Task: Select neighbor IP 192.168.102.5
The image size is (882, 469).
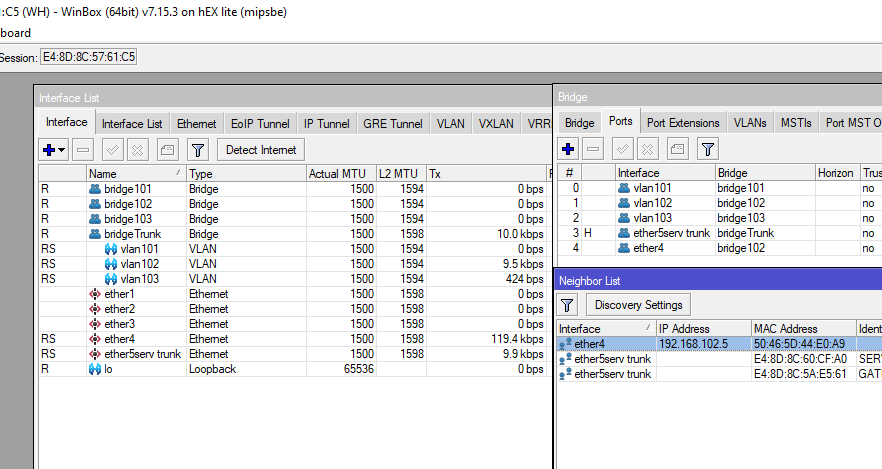Action: coord(693,344)
